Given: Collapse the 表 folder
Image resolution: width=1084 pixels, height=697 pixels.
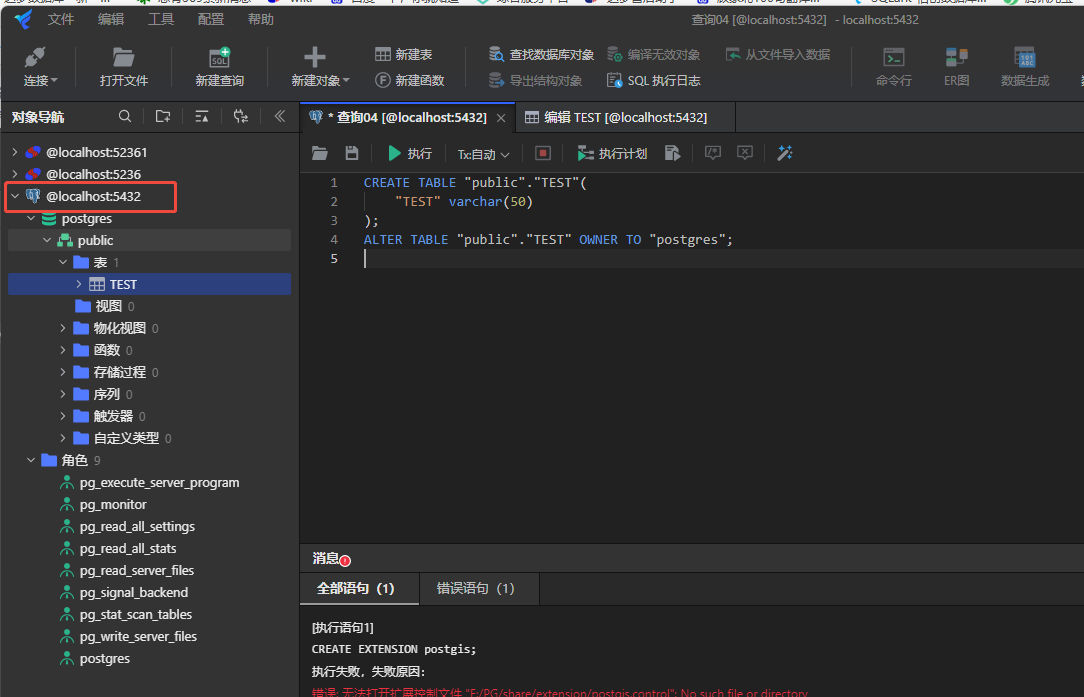Looking at the screenshot, I should [x=62, y=262].
